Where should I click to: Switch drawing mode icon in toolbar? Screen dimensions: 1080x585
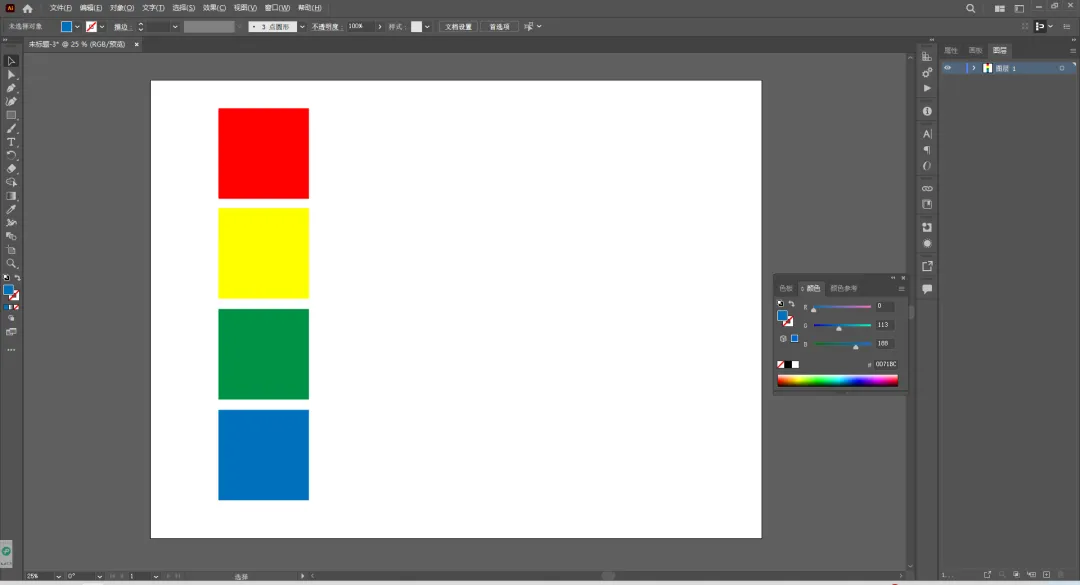pos(11,319)
